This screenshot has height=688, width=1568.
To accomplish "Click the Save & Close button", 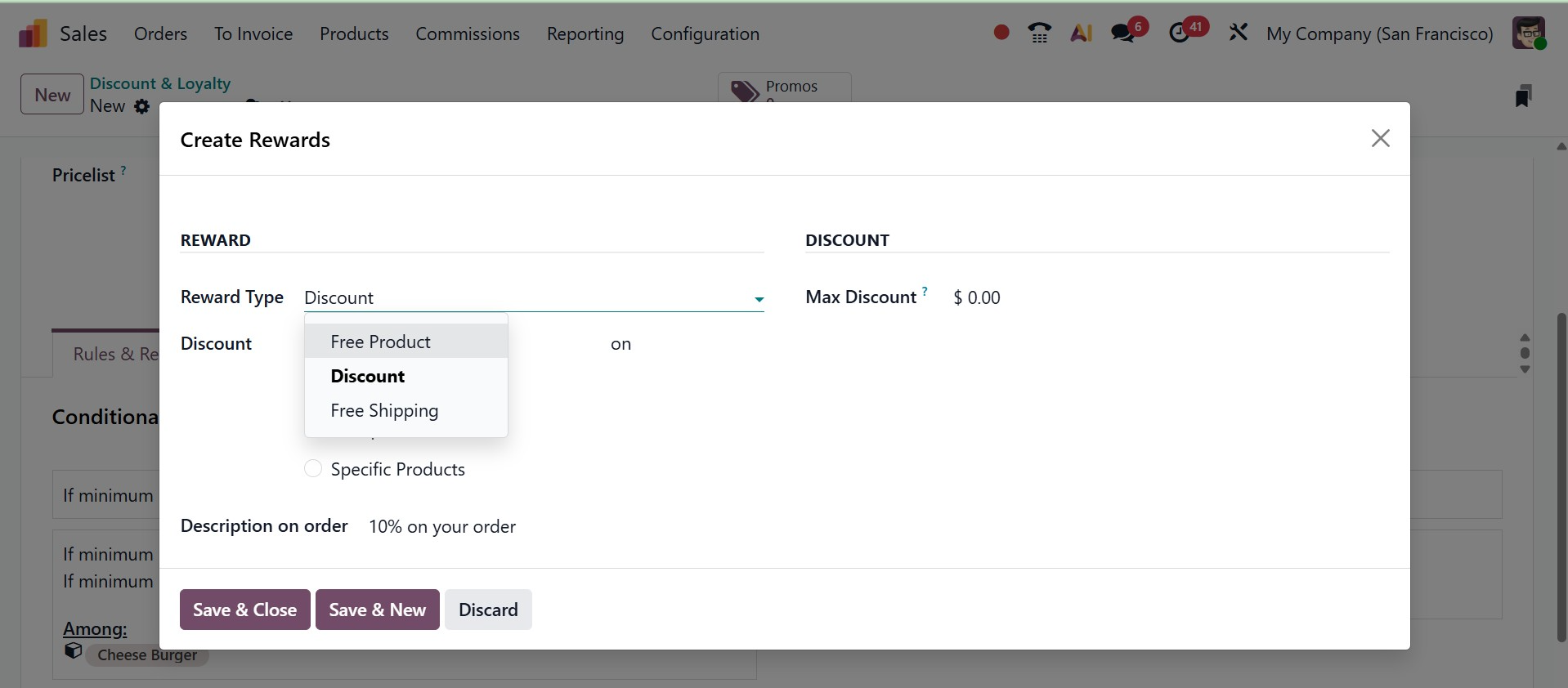I will pos(244,610).
